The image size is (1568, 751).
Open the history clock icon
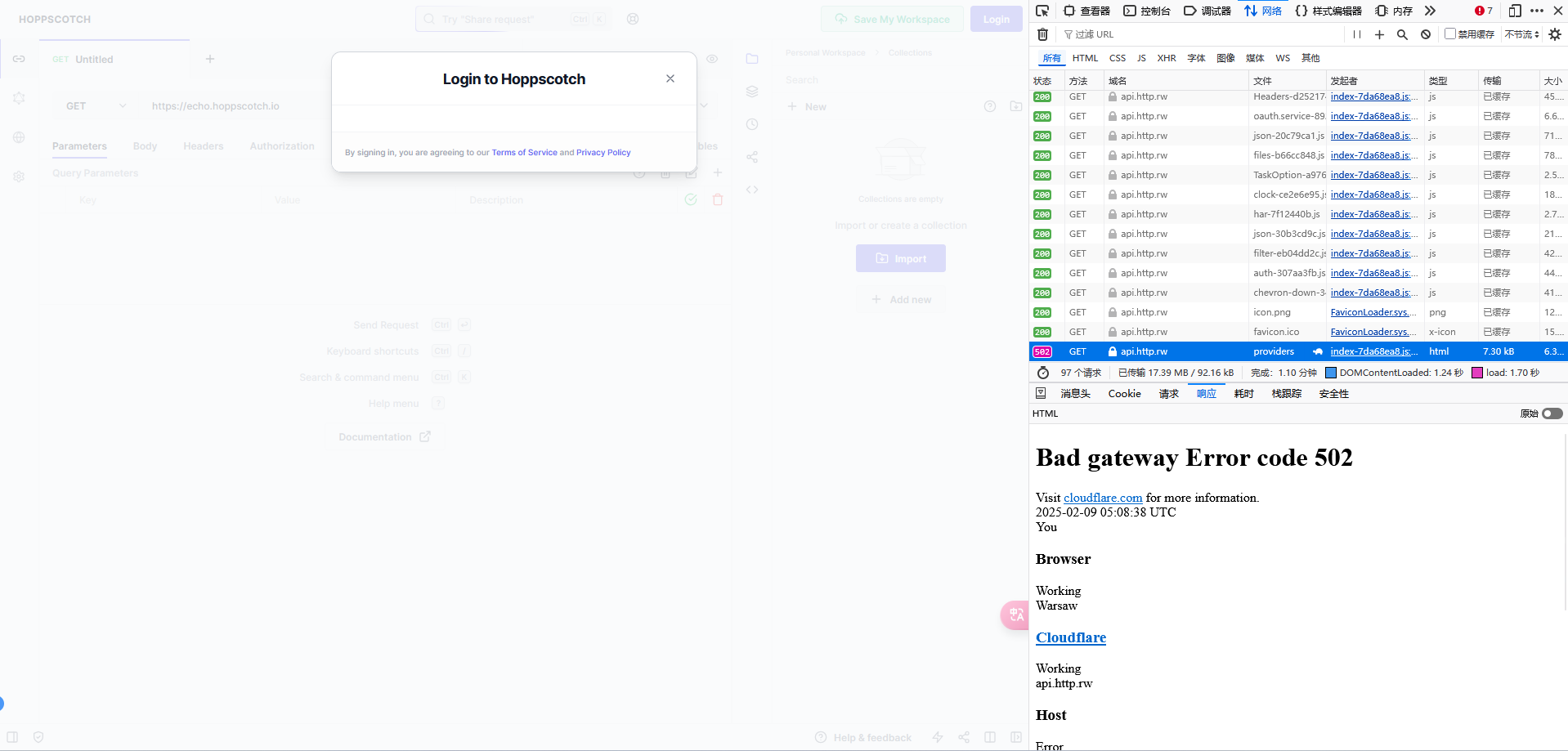tap(752, 124)
